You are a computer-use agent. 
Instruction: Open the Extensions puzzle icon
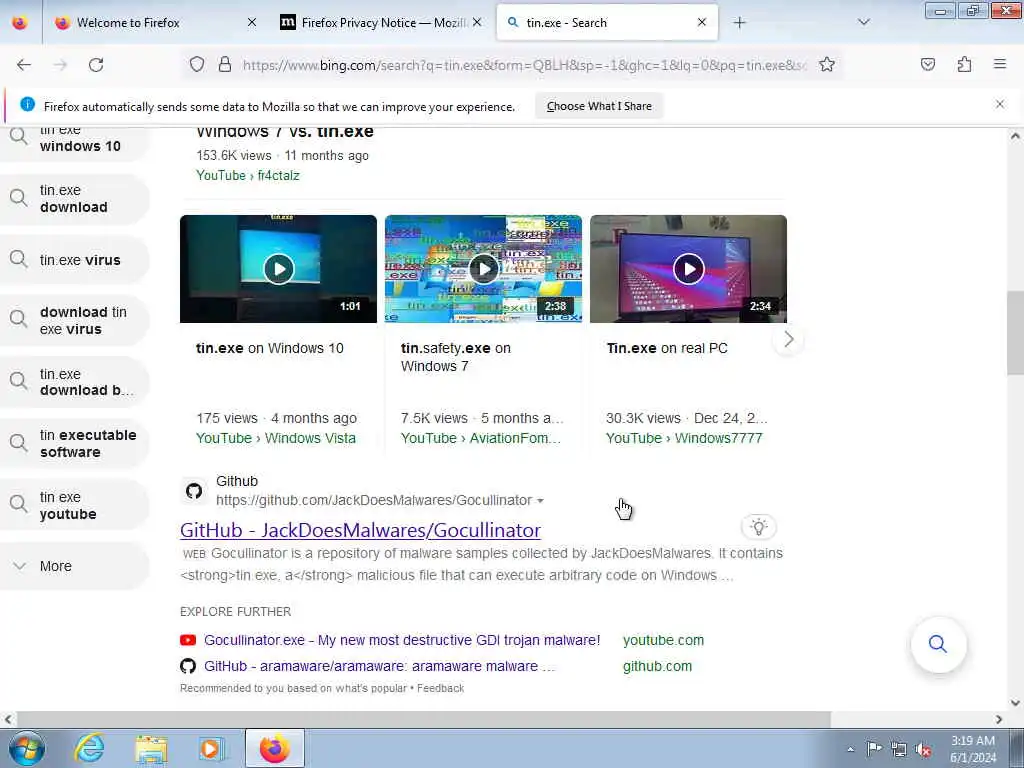click(964, 65)
